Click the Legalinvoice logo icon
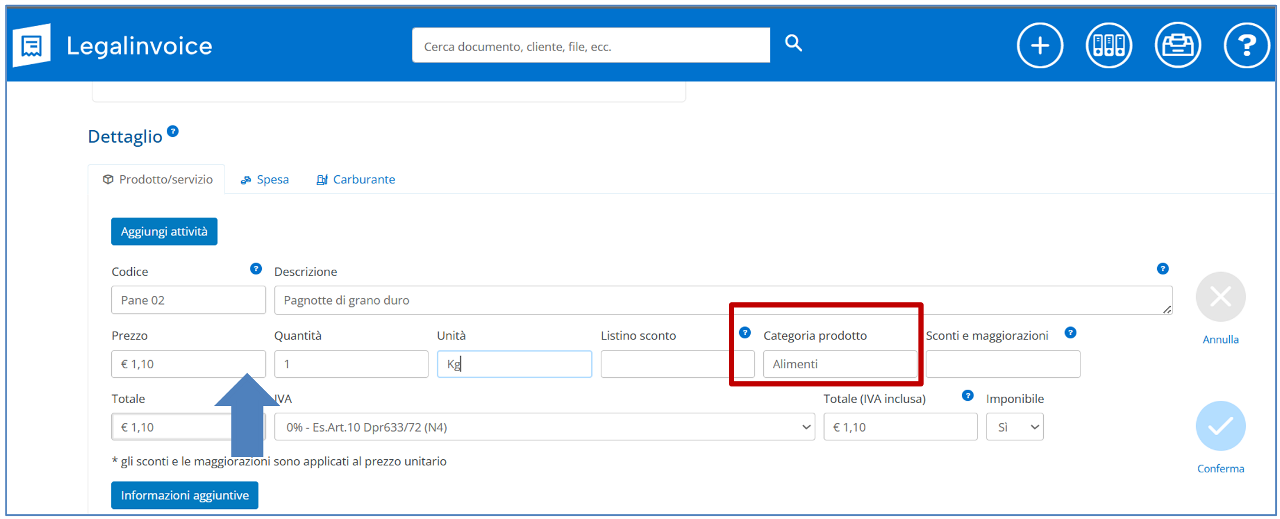The image size is (1280, 519). (x=31, y=46)
